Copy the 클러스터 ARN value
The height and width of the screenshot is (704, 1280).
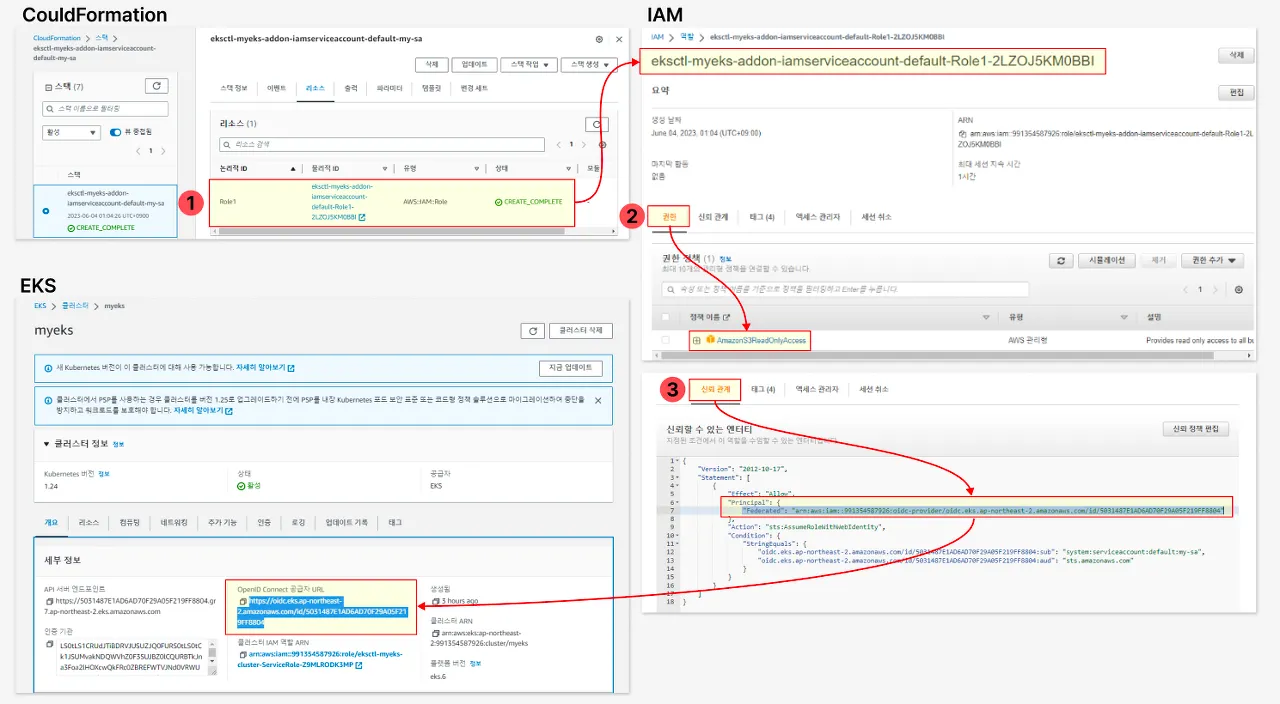tap(435, 633)
